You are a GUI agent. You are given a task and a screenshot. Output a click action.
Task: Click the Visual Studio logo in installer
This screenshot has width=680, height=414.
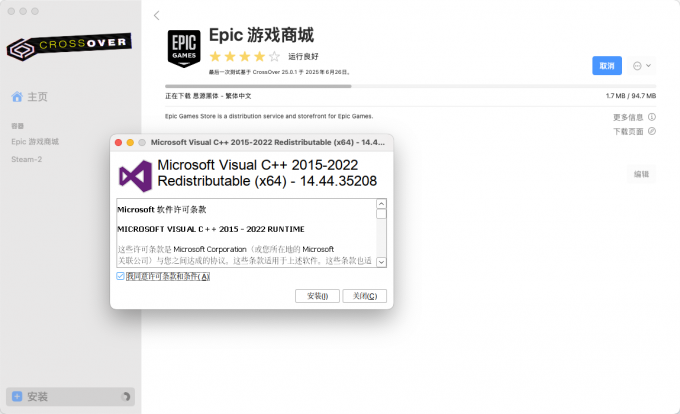point(135,176)
